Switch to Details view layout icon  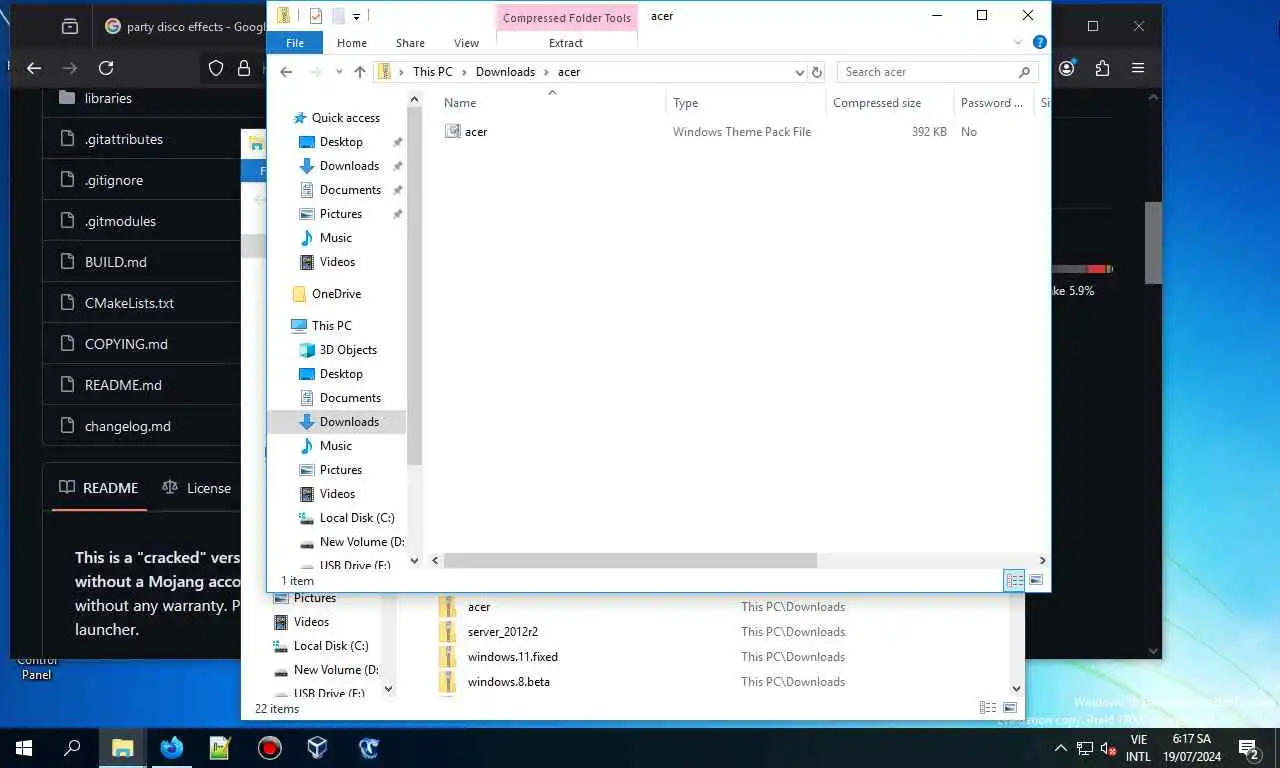[1014, 580]
